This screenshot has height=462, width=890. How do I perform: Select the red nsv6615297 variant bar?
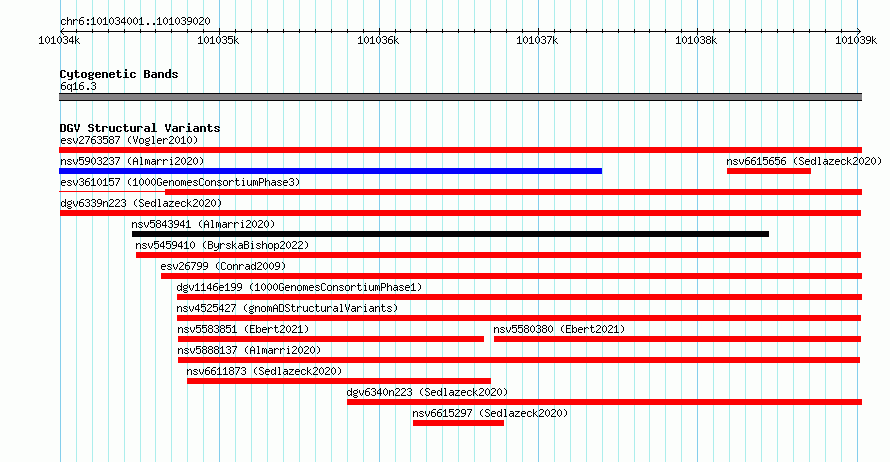(x=458, y=423)
